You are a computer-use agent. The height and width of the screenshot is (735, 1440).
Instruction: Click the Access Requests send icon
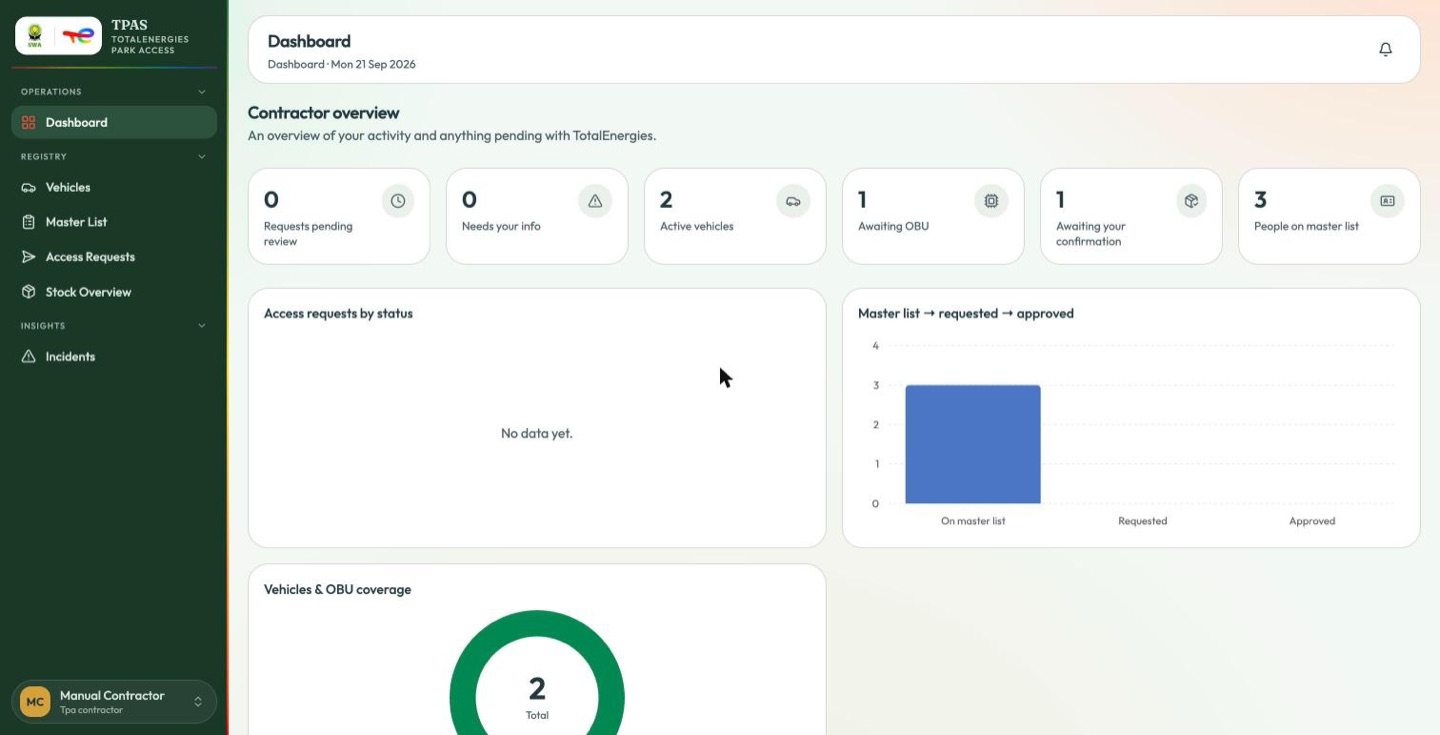[x=28, y=257]
